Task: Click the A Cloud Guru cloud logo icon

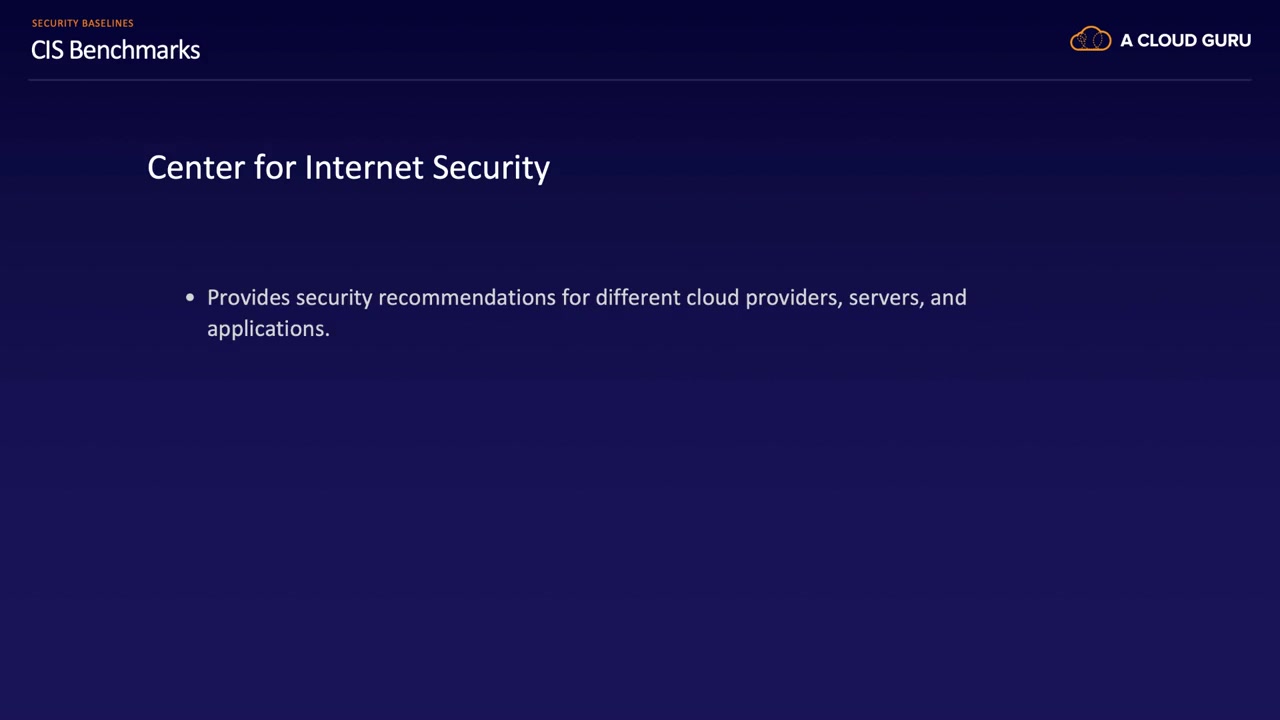Action: click(x=1090, y=40)
